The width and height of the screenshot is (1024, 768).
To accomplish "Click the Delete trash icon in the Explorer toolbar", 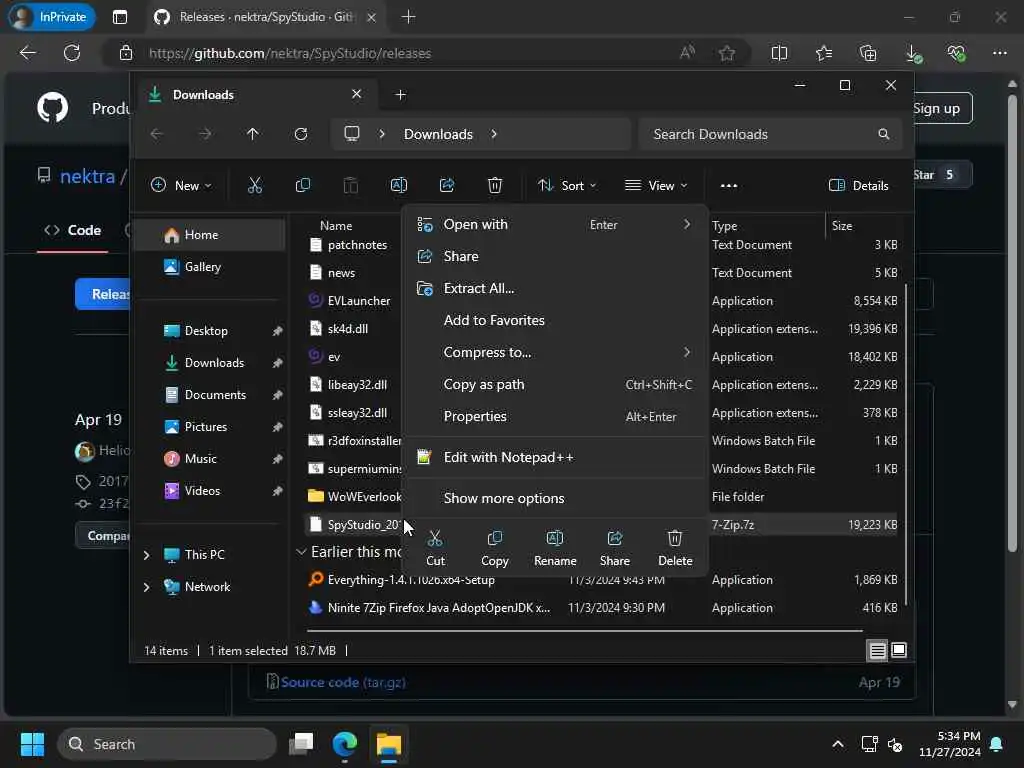I will pyautogui.click(x=495, y=185).
